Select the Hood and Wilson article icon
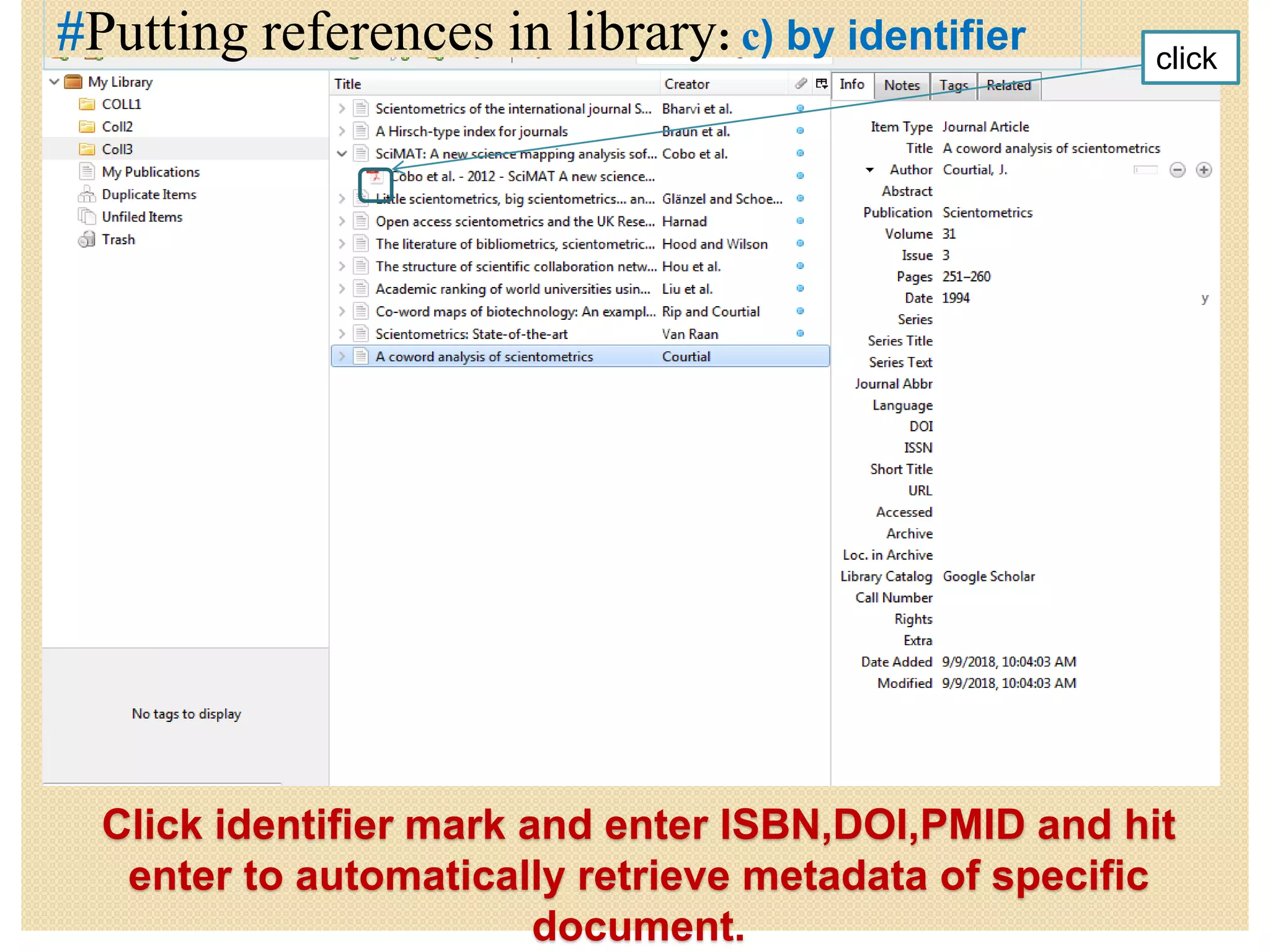The height and width of the screenshot is (952, 1270). coord(361,244)
